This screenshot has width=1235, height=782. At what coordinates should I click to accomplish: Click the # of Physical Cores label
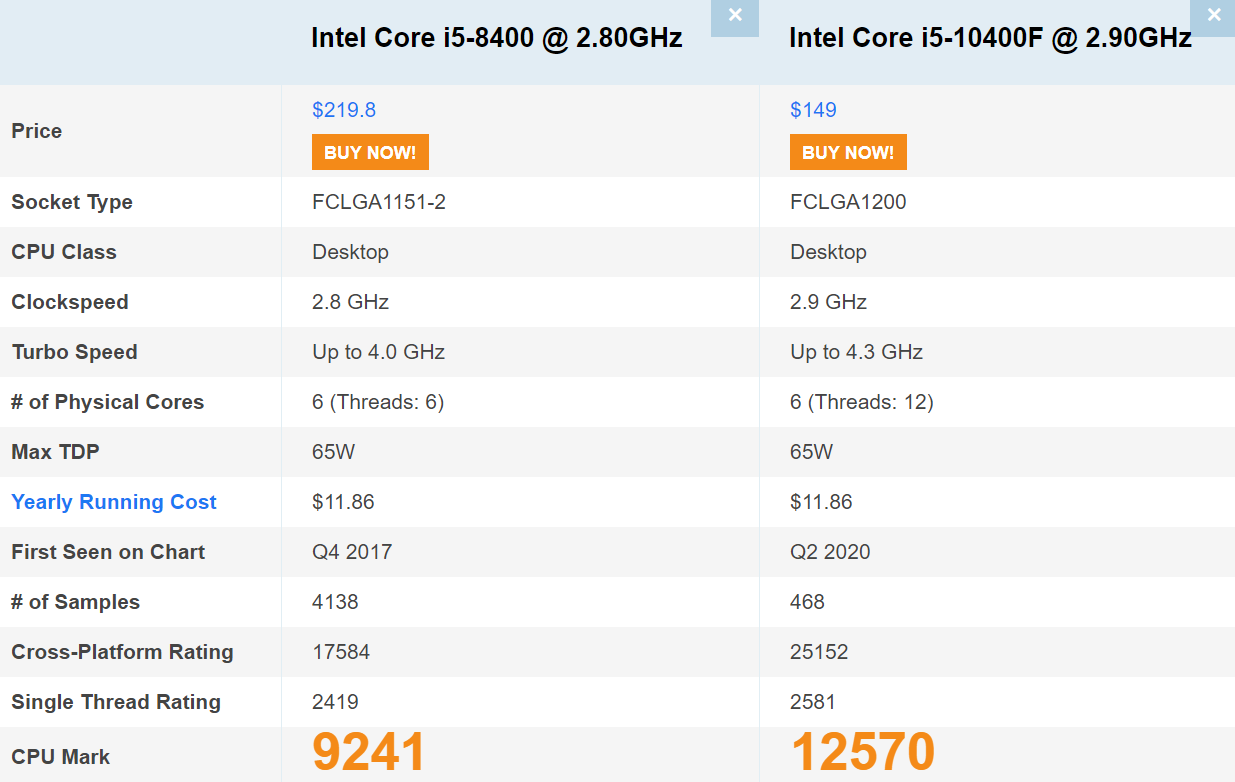coord(107,402)
